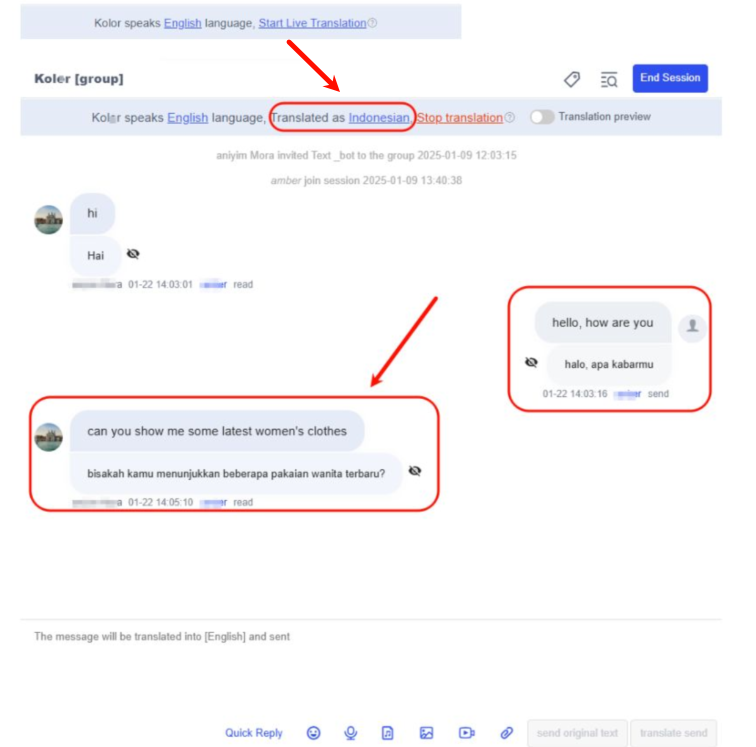This screenshot has height=747, width=756.
Task: Click the End Session button
Action: (670, 78)
